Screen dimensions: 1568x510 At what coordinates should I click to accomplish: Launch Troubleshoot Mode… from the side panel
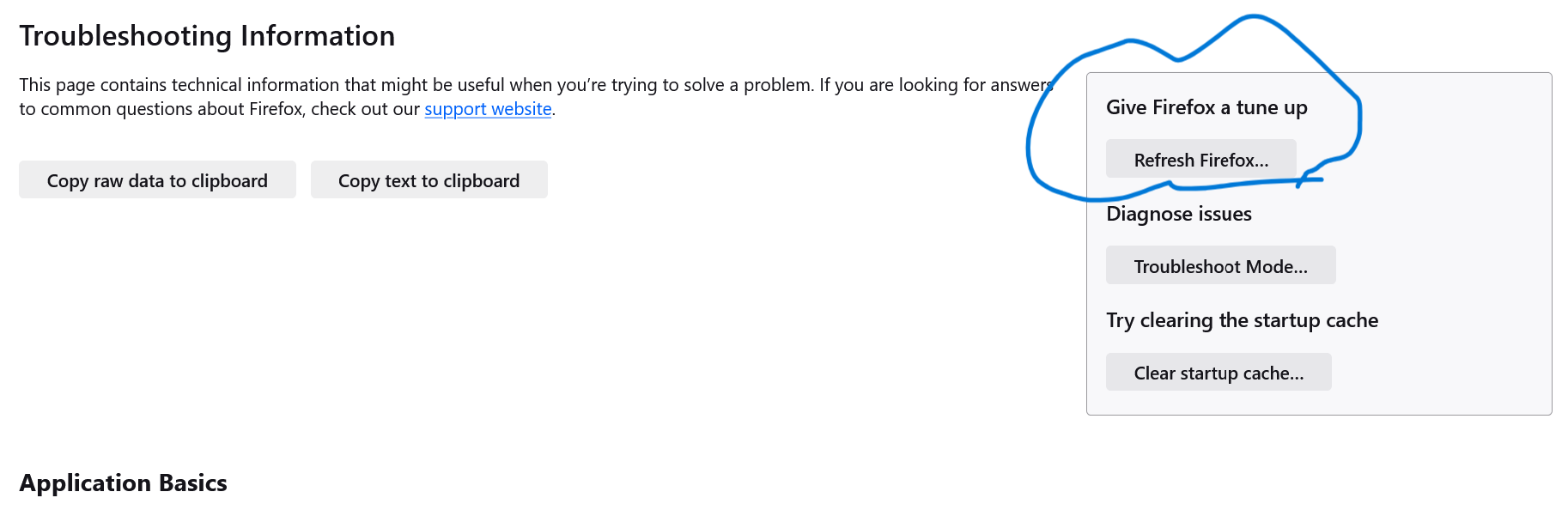point(1220,266)
